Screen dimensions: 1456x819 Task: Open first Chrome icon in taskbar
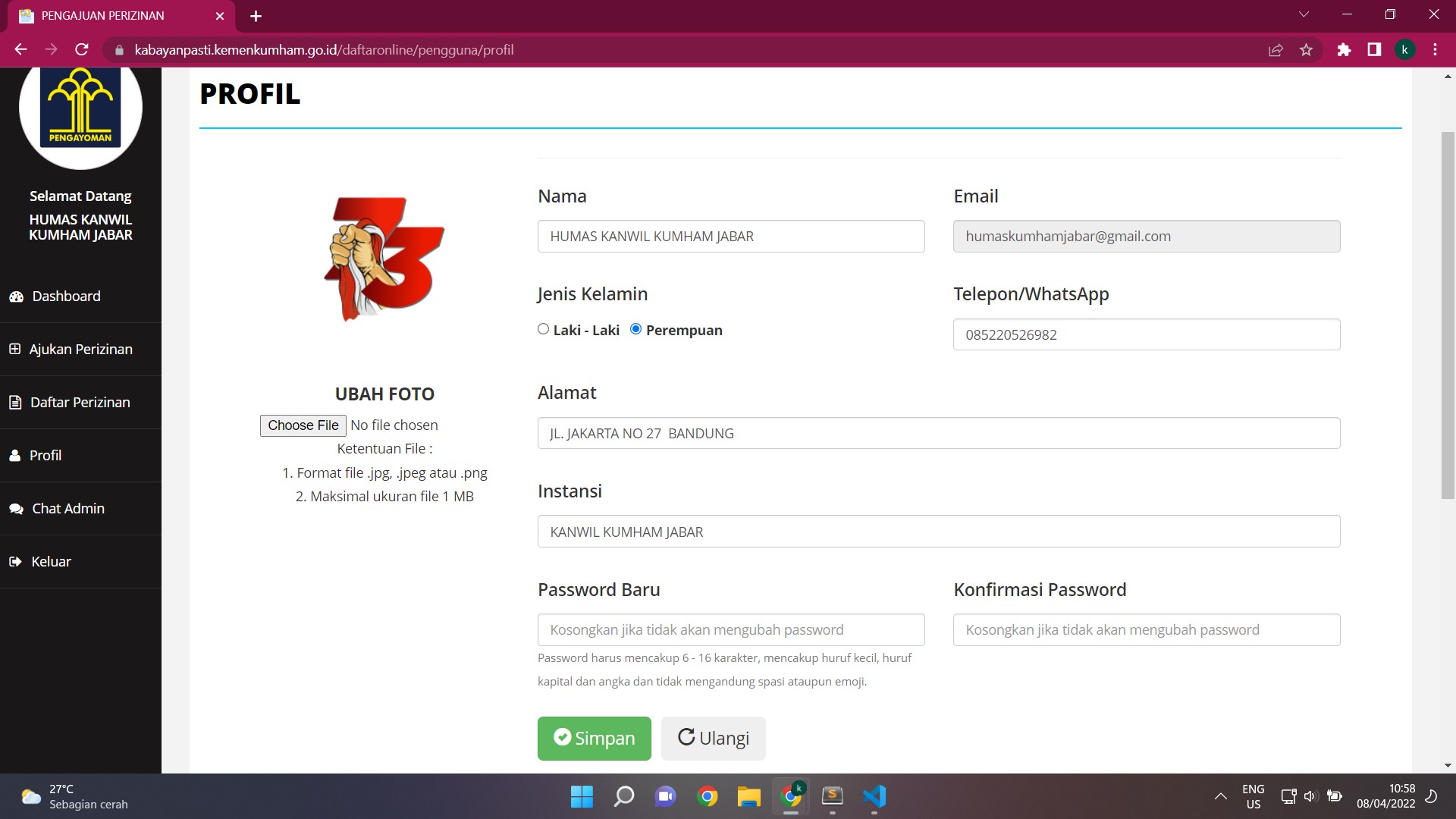[708, 796]
